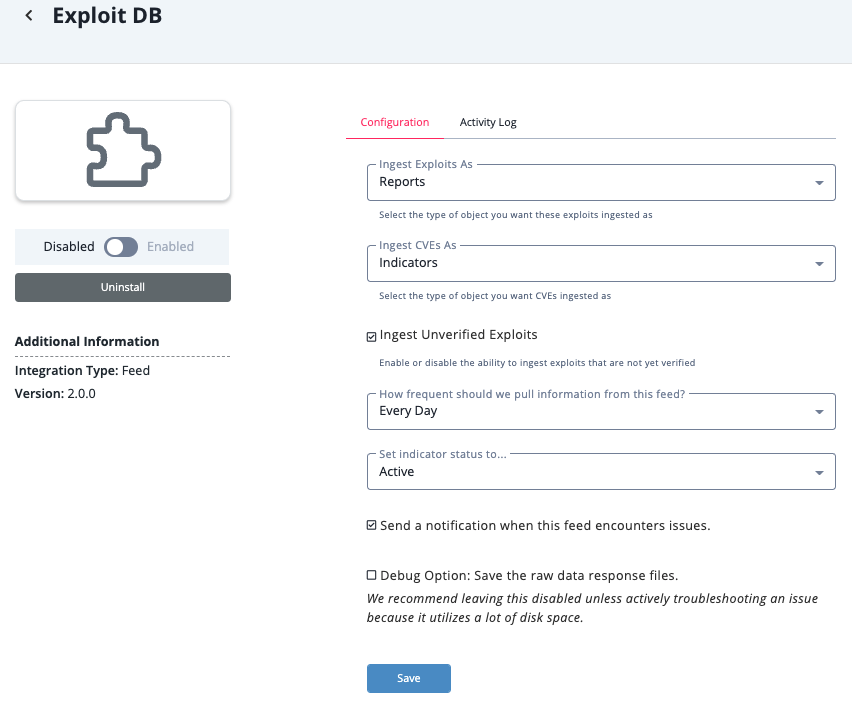Uninstall the Exploit DB integration
Image resolution: width=852 pixels, height=717 pixels.
(x=123, y=287)
